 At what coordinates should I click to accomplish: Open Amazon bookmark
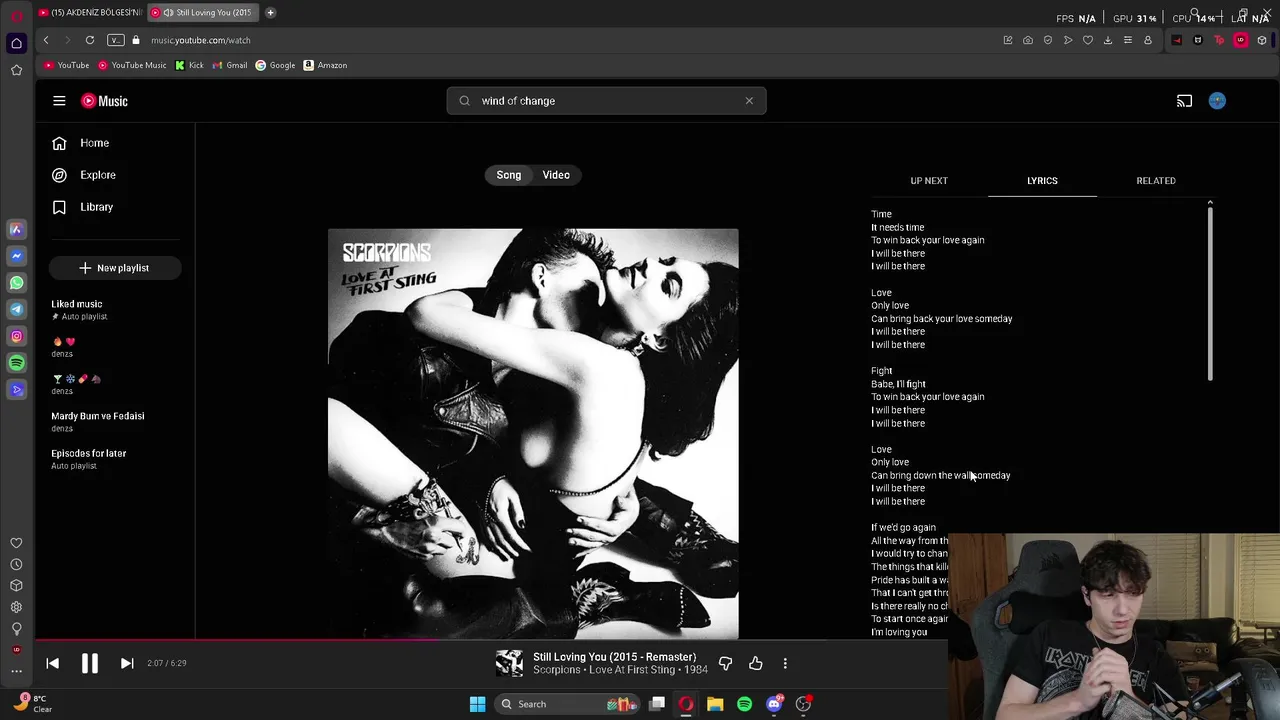[325, 65]
